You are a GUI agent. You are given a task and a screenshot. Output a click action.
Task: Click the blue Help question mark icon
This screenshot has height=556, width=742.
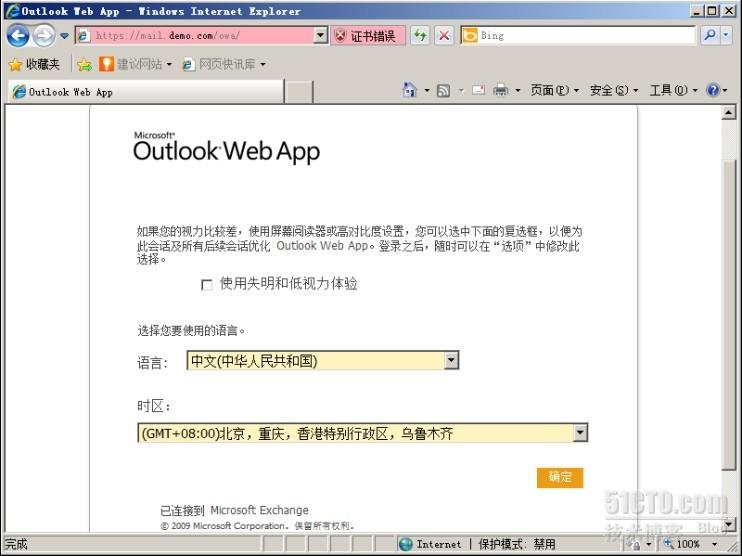[x=713, y=90]
